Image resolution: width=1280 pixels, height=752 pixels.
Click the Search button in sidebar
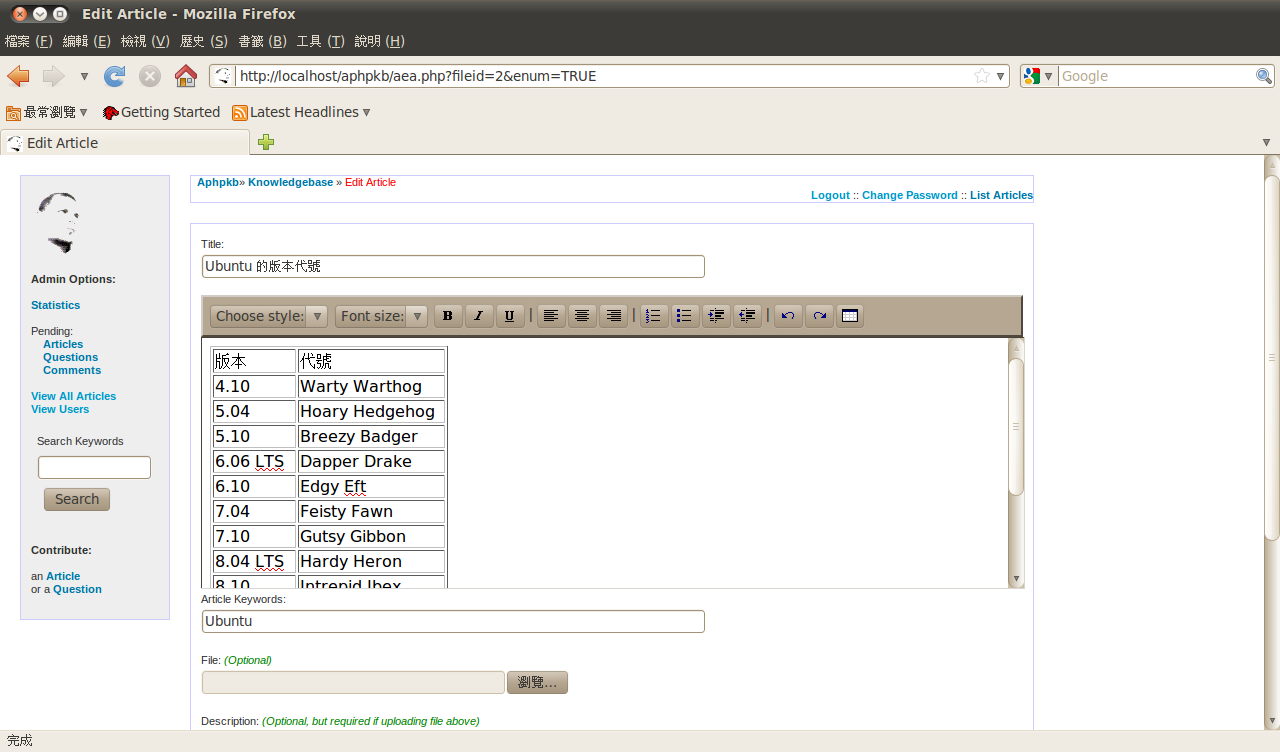coord(77,499)
